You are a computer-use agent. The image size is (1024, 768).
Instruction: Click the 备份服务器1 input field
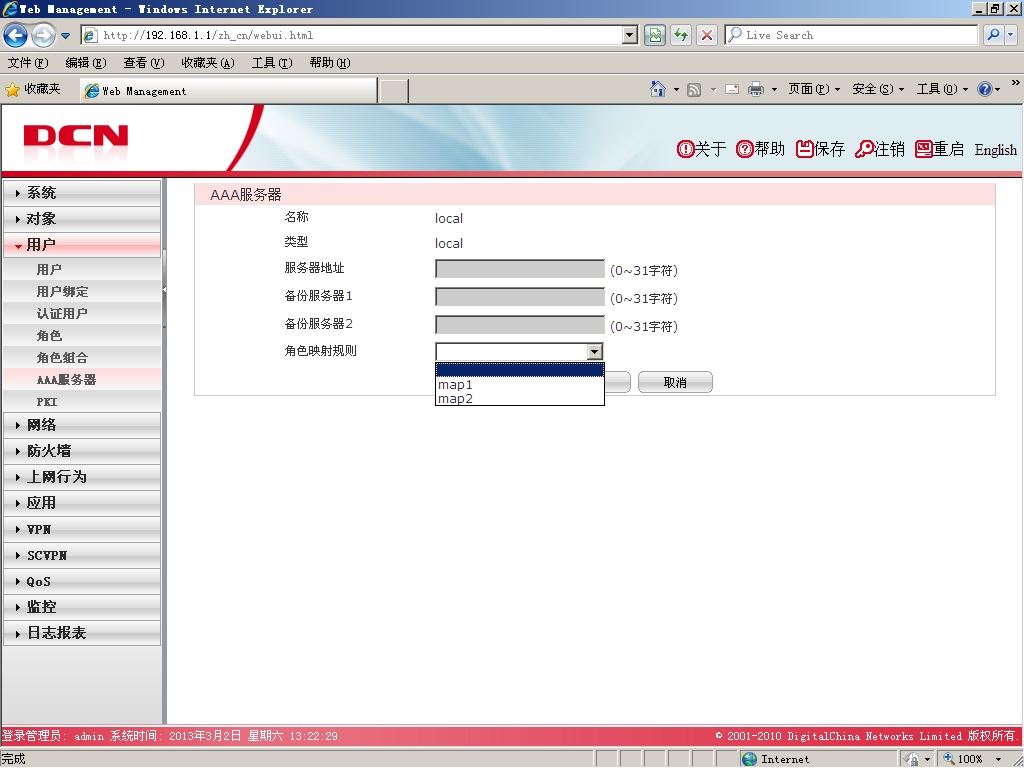[520, 297]
